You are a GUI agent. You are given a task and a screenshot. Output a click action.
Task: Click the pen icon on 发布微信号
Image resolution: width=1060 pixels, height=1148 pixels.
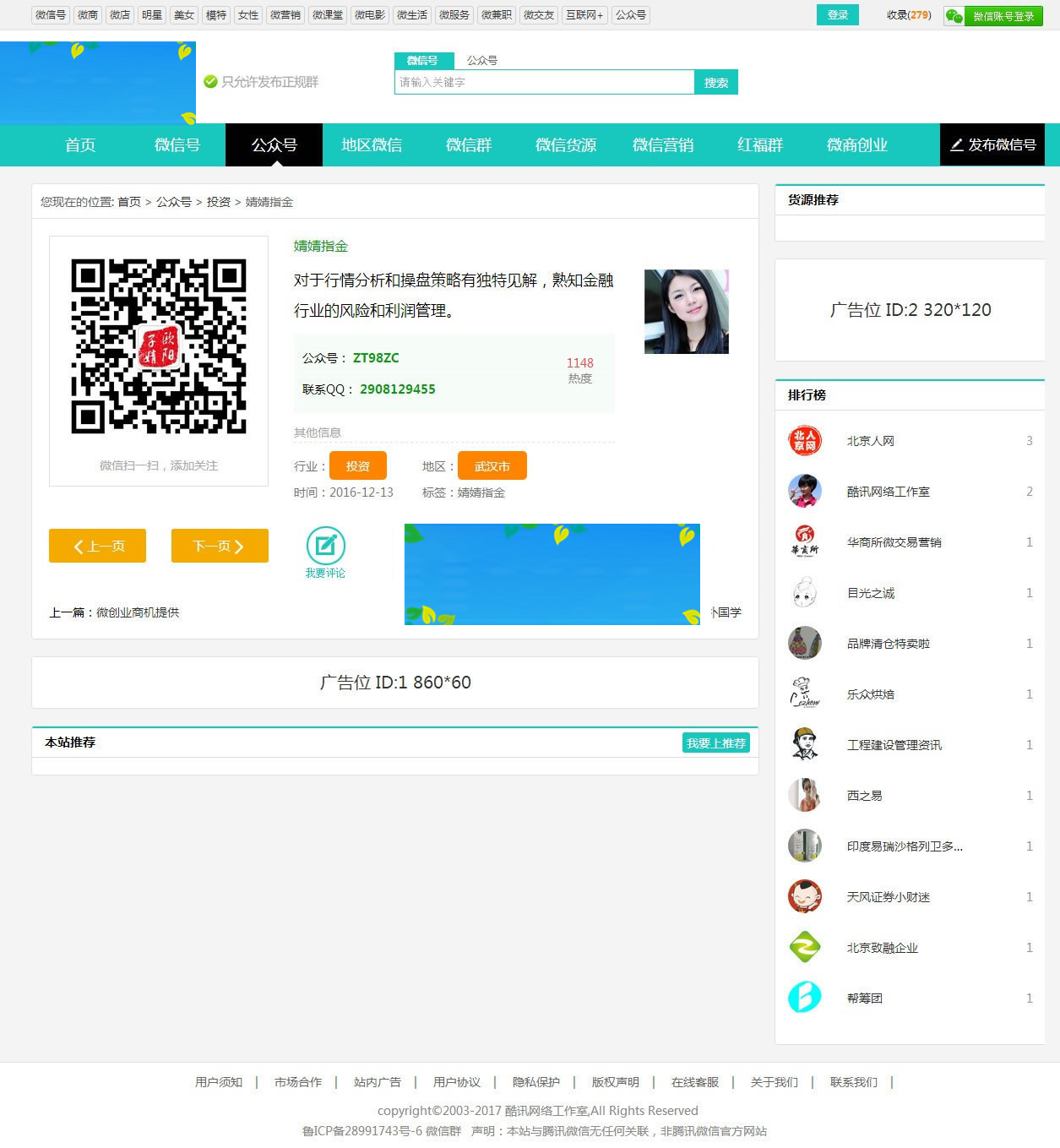(x=958, y=144)
